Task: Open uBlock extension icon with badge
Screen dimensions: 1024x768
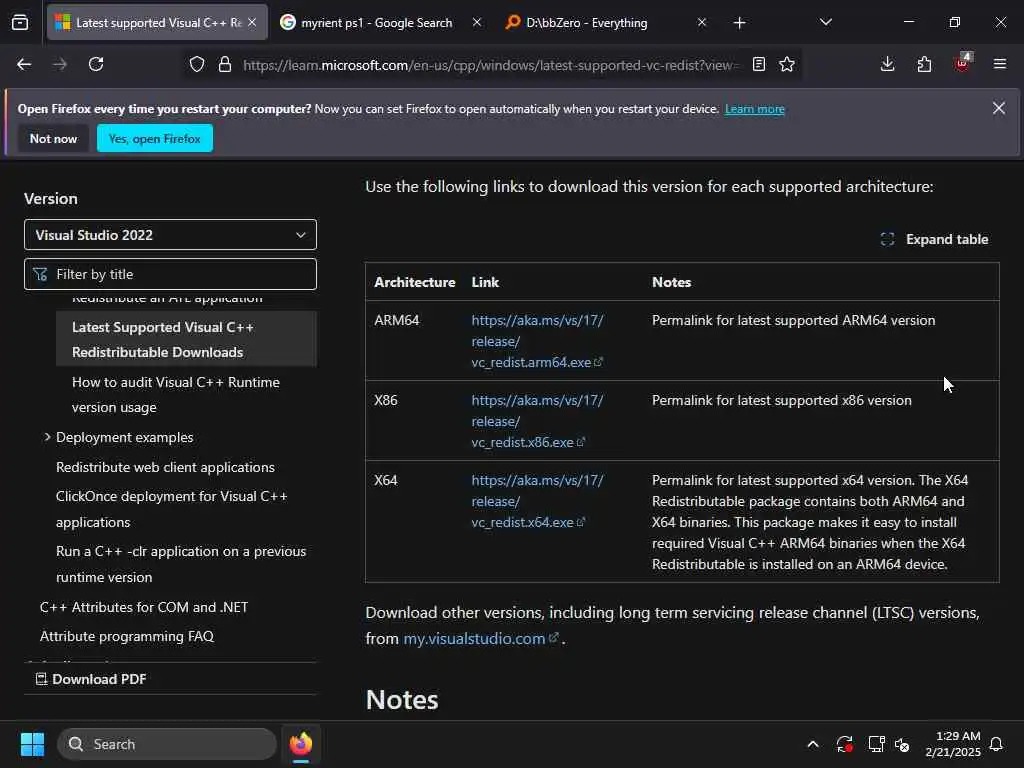Action: point(963,63)
